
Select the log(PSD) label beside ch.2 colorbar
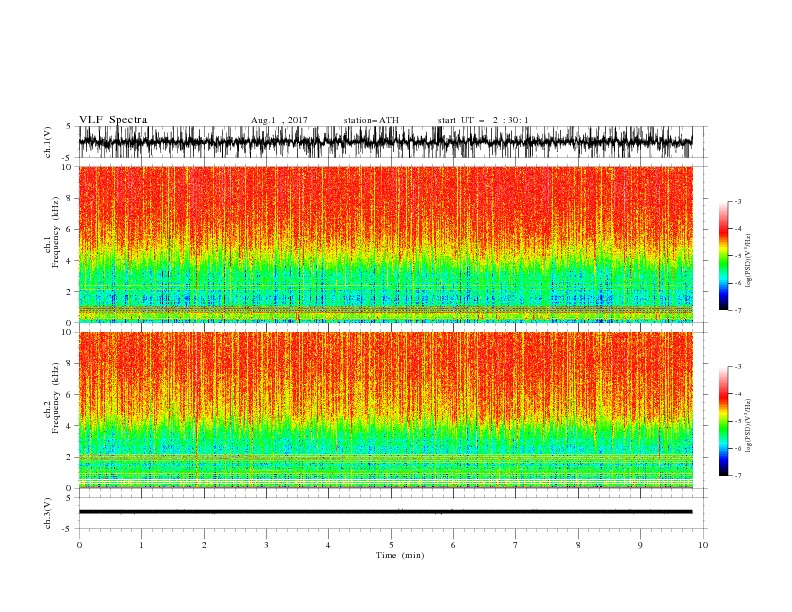pyautogui.click(x=749, y=425)
